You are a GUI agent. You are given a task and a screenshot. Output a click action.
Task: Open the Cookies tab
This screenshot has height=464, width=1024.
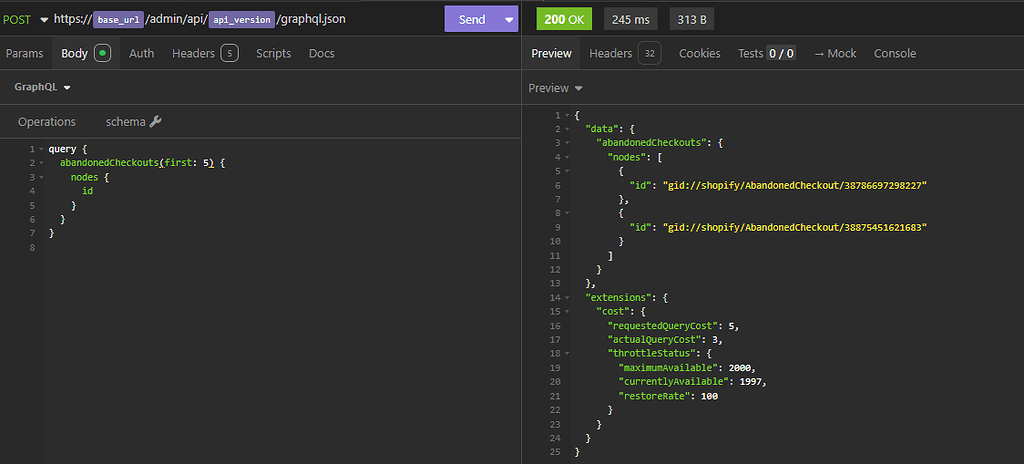click(699, 54)
